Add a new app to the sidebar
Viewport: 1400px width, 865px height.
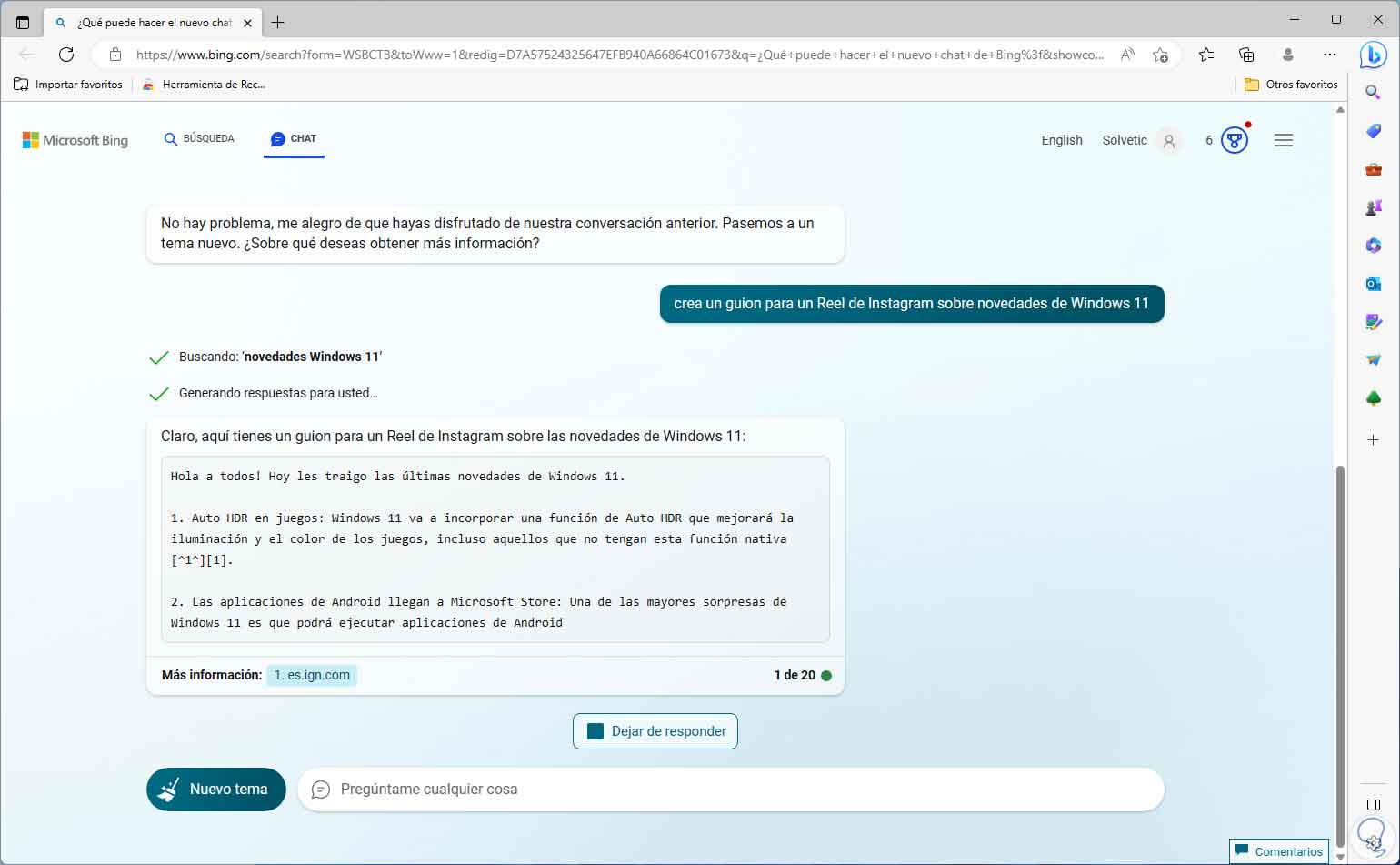1374,440
